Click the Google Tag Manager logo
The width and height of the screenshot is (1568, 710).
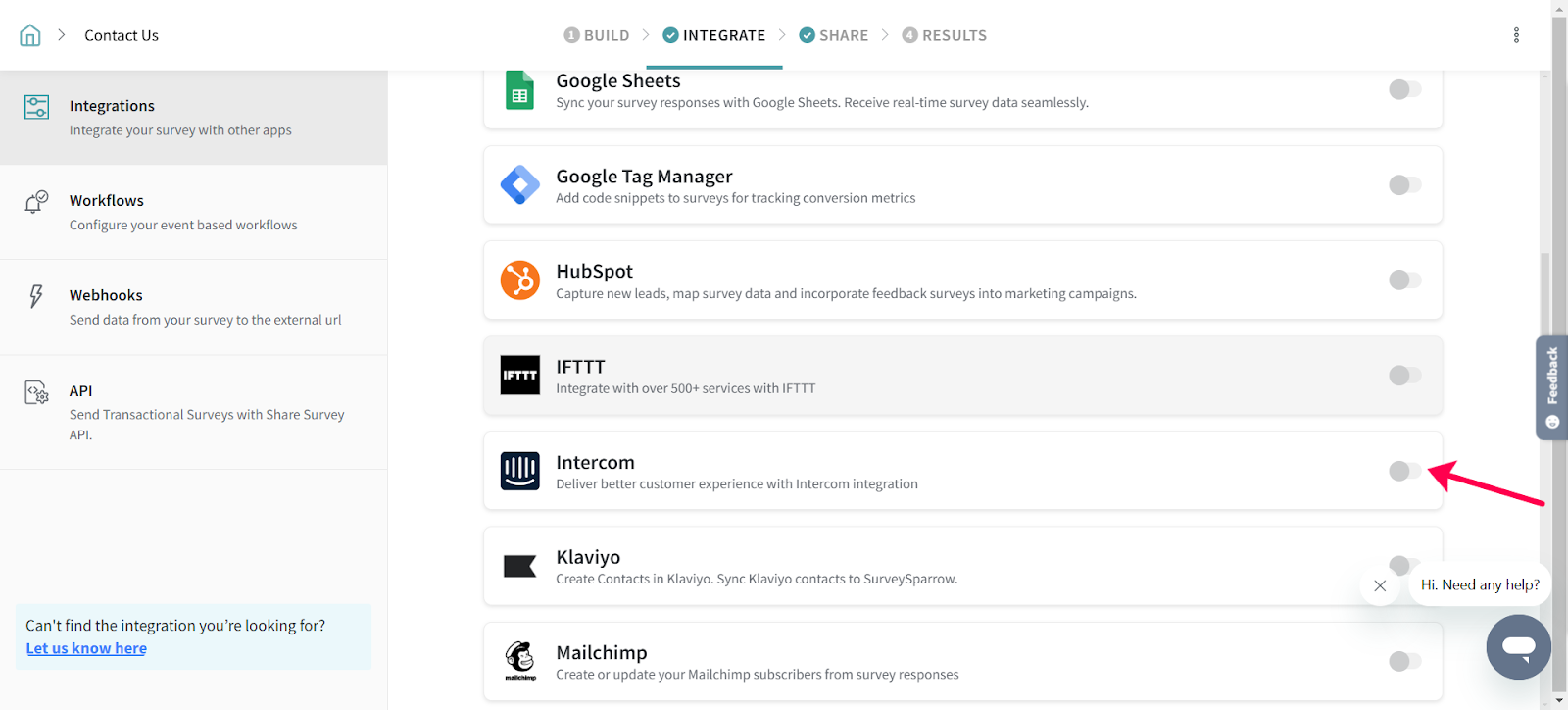pyautogui.click(x=519, y=184)
